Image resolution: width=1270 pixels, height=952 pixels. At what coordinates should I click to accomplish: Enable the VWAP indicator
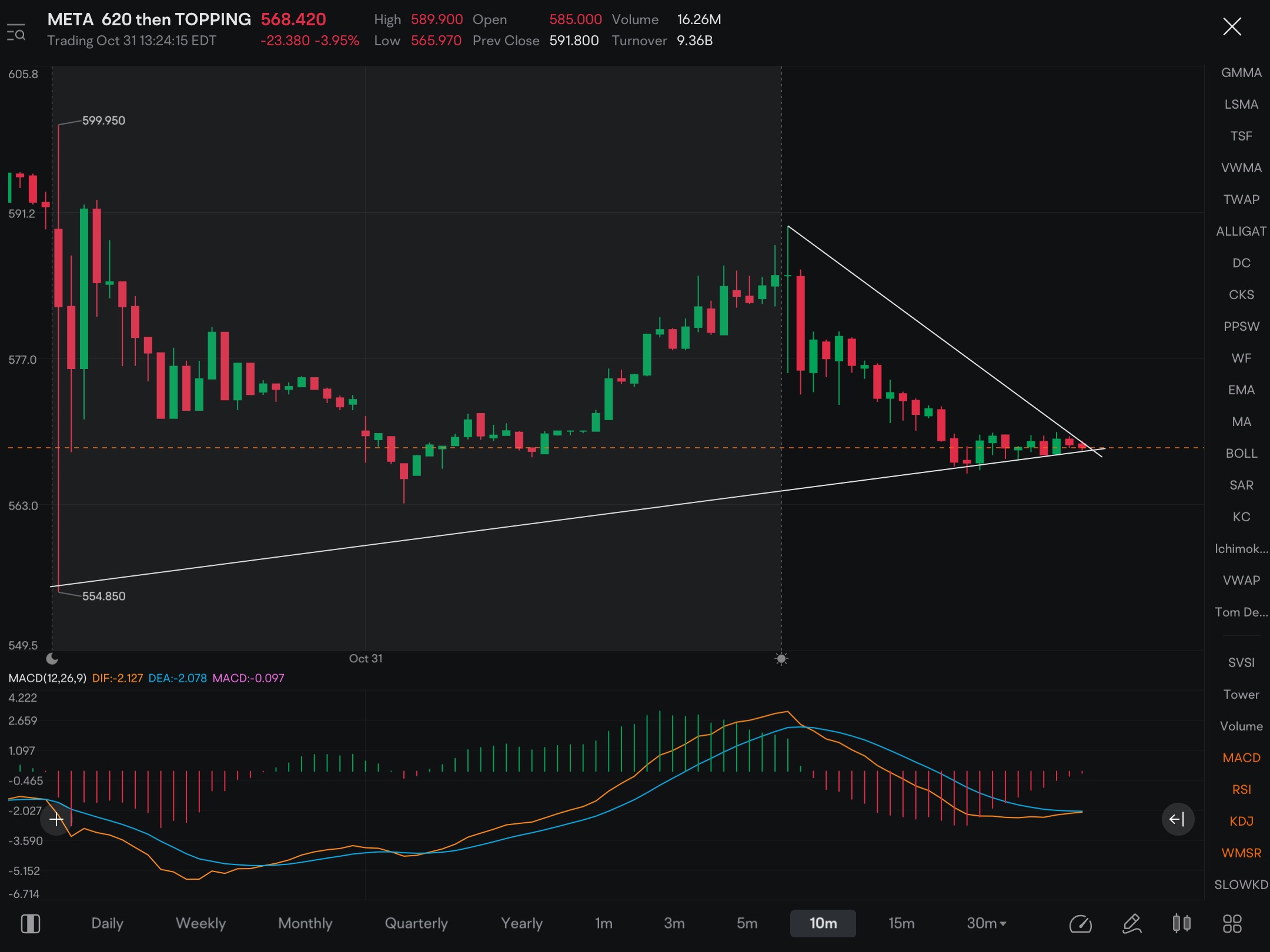pos(1241,581)
